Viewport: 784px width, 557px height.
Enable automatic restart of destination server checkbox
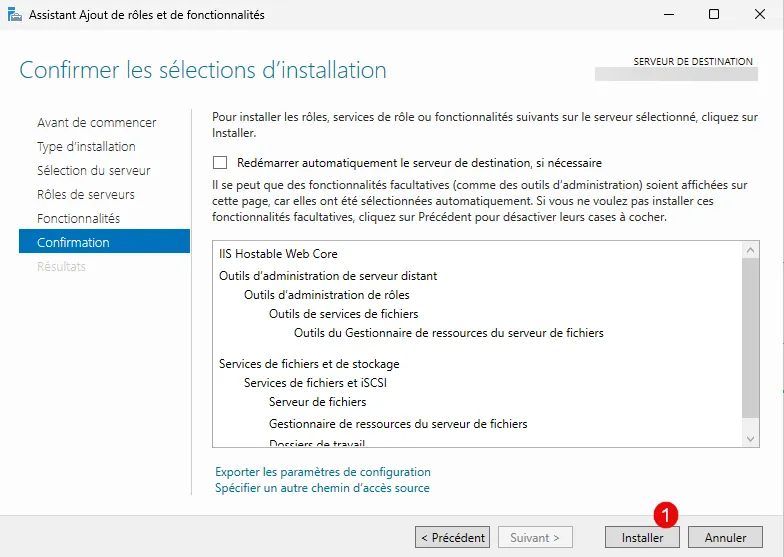tap(220, 163)
